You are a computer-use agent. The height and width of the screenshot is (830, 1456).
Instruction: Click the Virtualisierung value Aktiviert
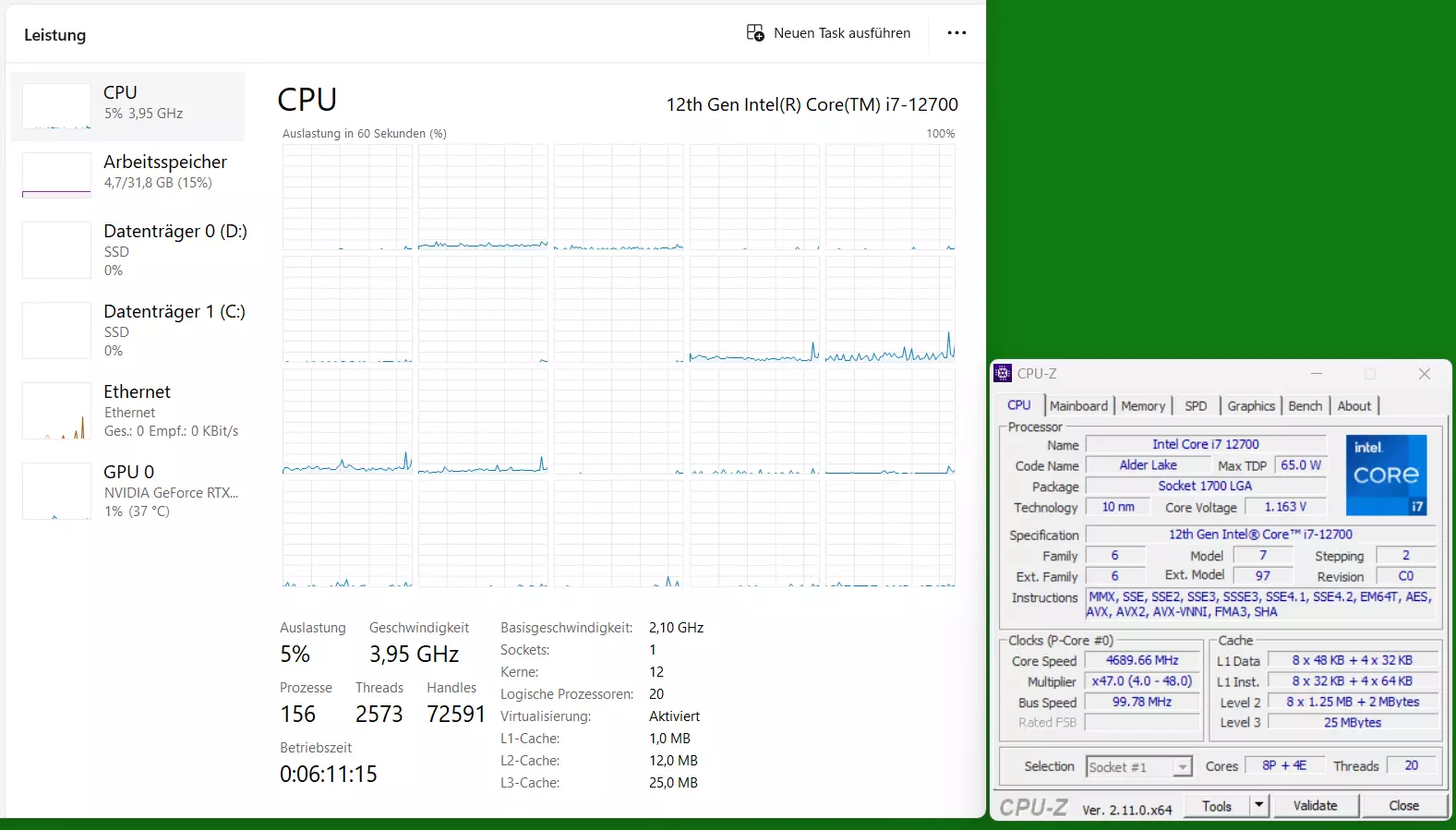675,716
